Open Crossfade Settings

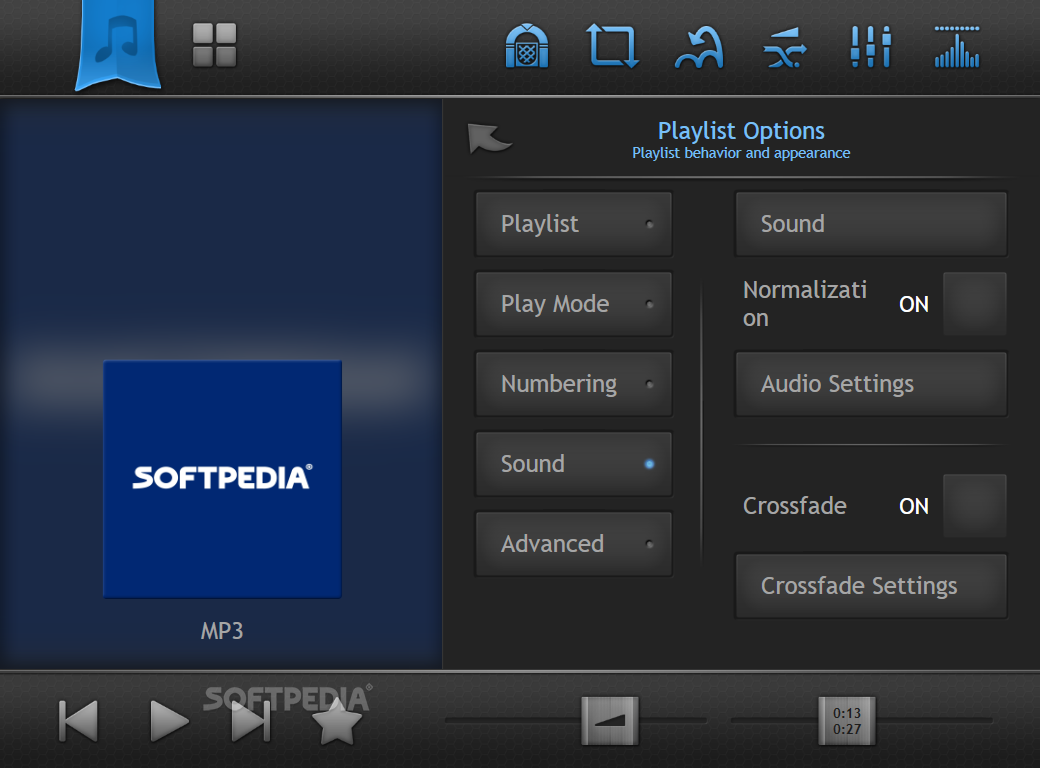coord(871,586)
